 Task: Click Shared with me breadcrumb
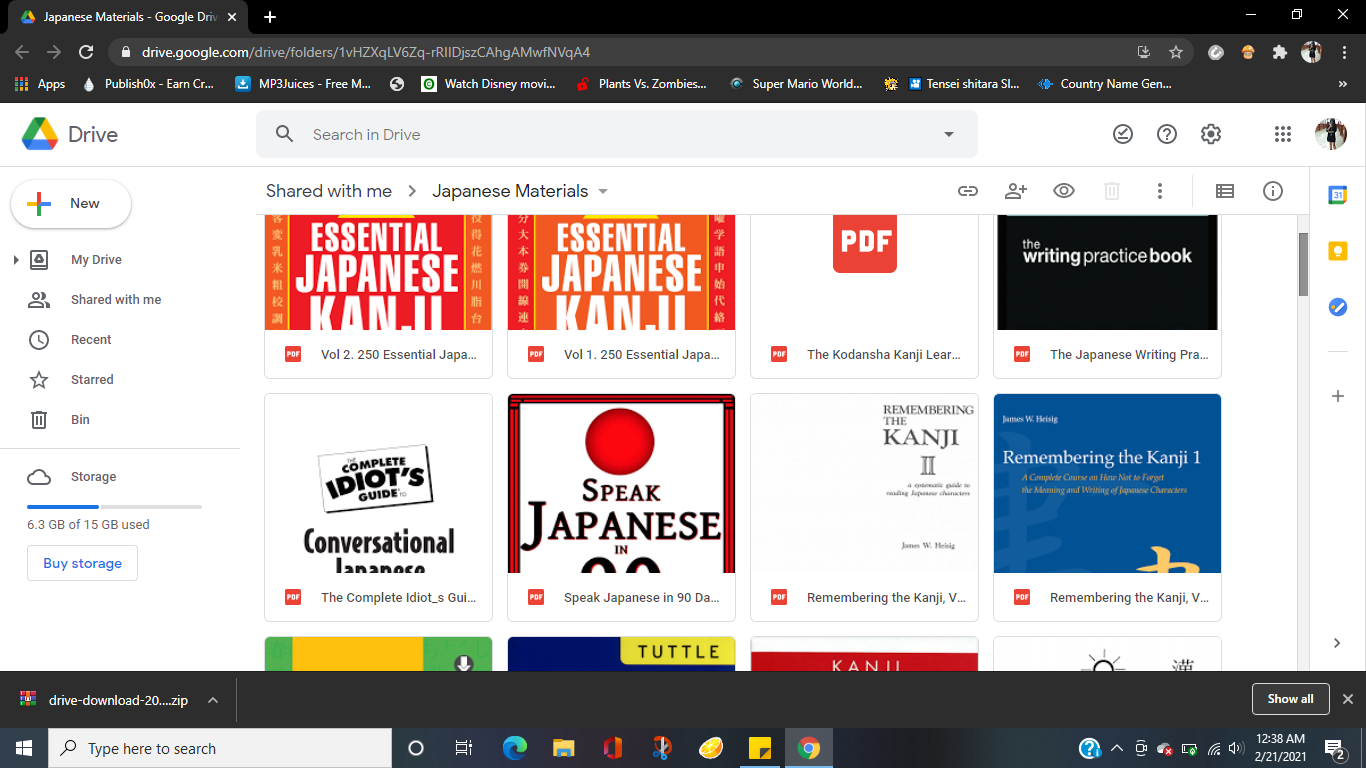click(329, 191)
